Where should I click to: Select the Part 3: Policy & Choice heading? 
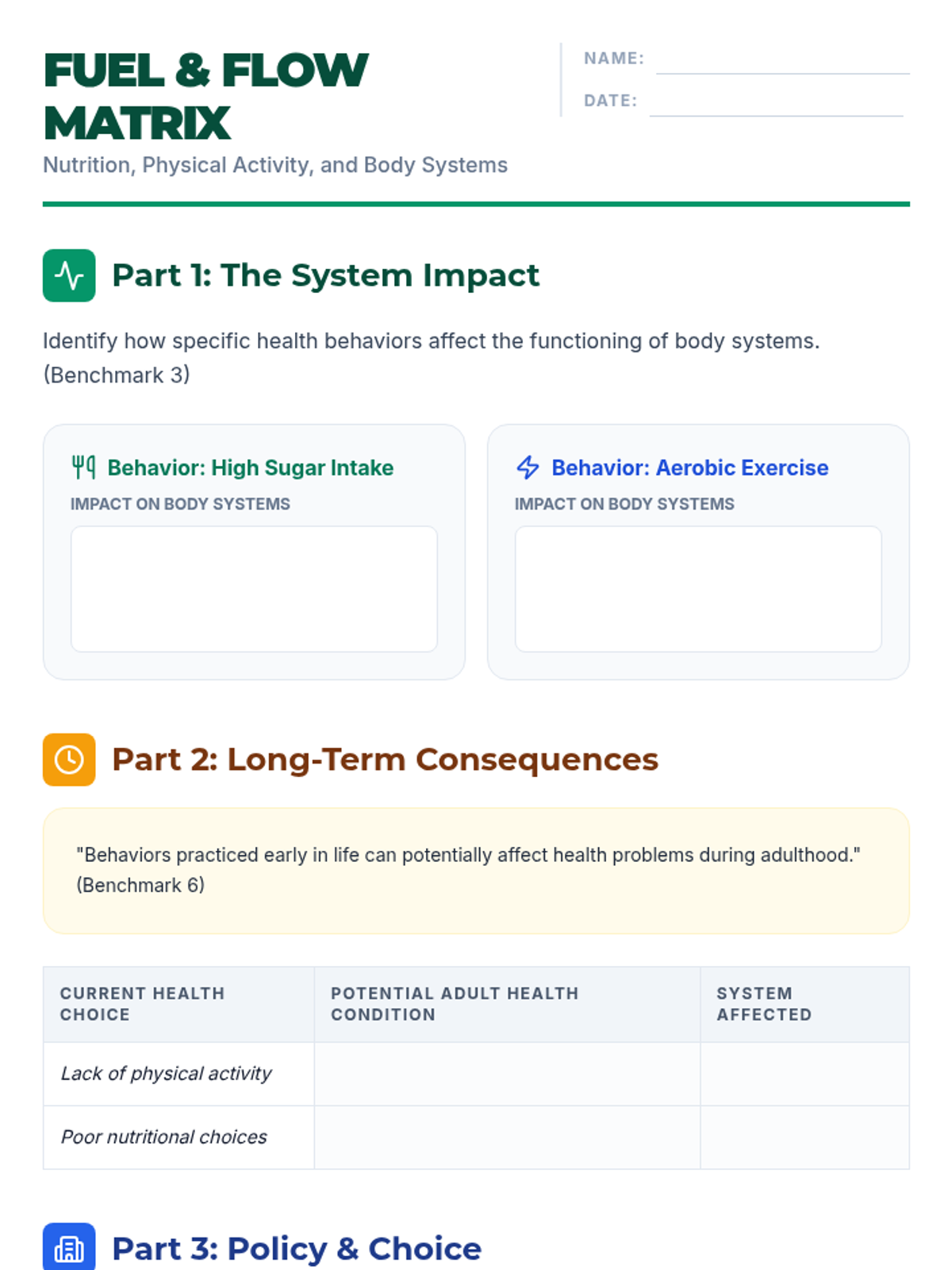297,1249
